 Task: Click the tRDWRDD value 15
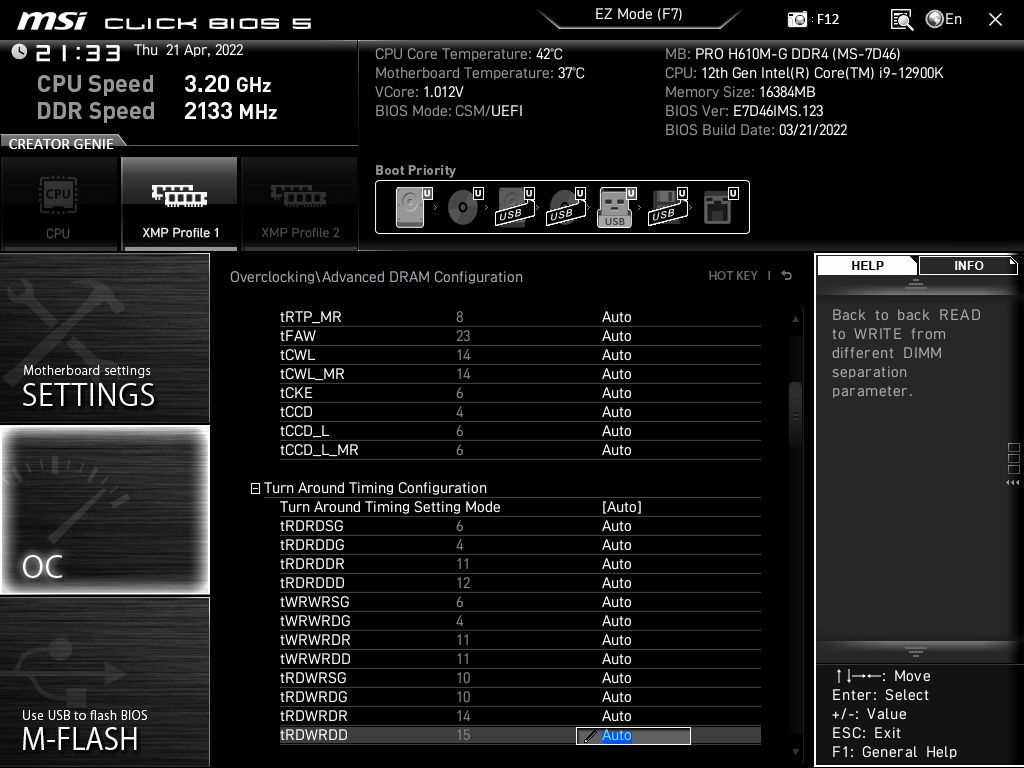pos(463,735)
